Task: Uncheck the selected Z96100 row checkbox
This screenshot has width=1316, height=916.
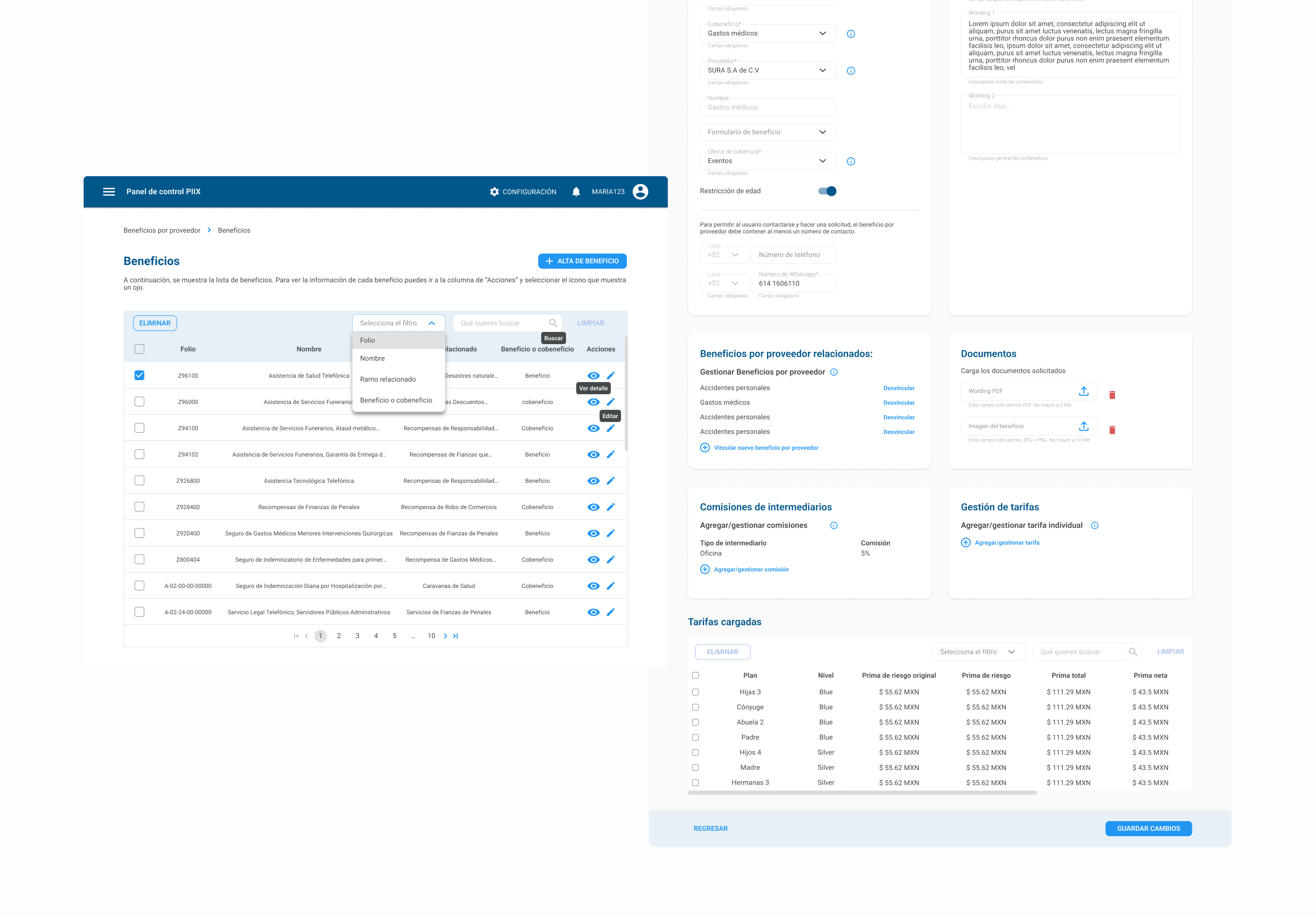Action: 139,375
